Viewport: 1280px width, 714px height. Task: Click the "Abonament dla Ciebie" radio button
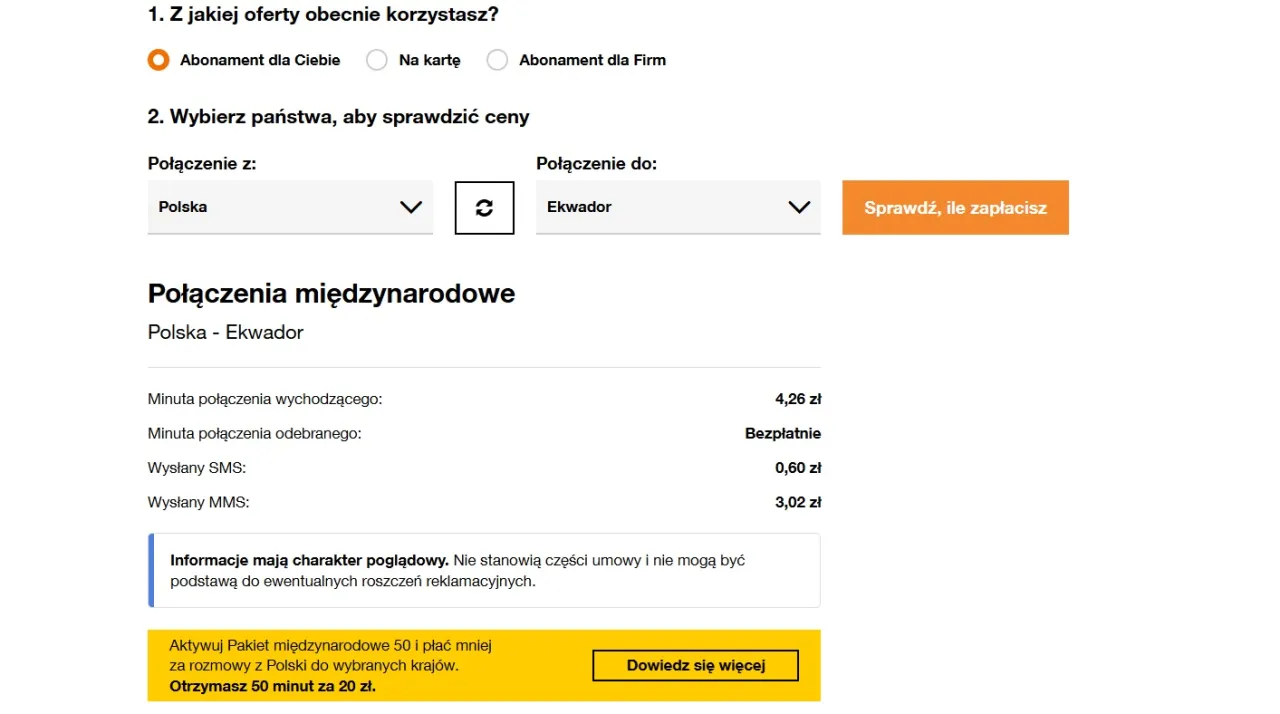[158, 60]
